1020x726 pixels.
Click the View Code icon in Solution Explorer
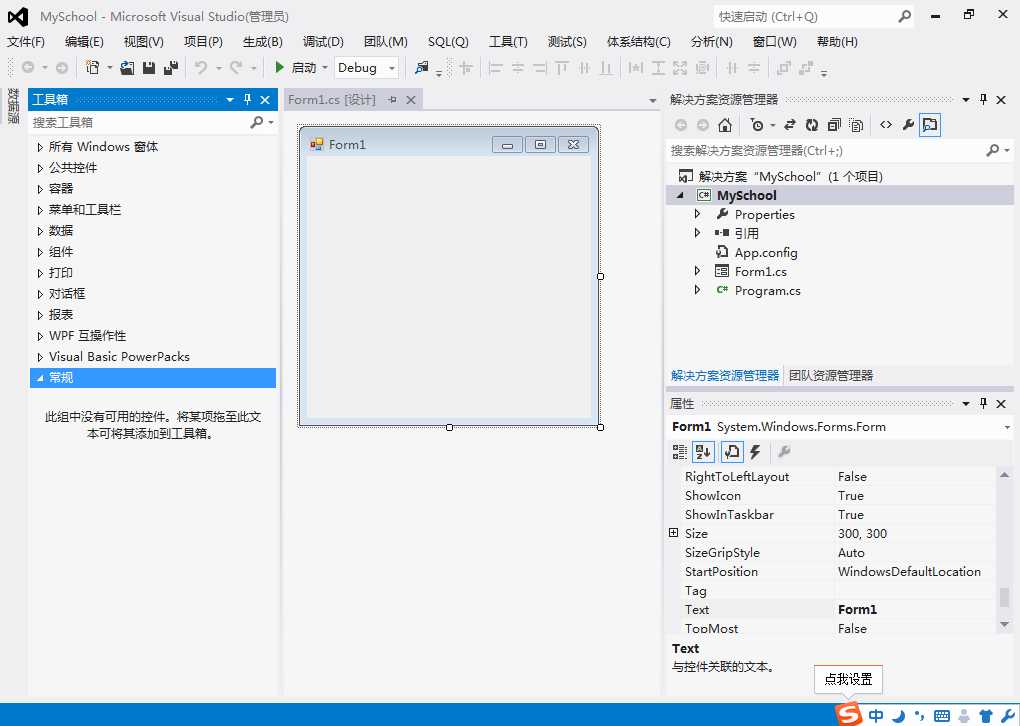pos(886,125)
